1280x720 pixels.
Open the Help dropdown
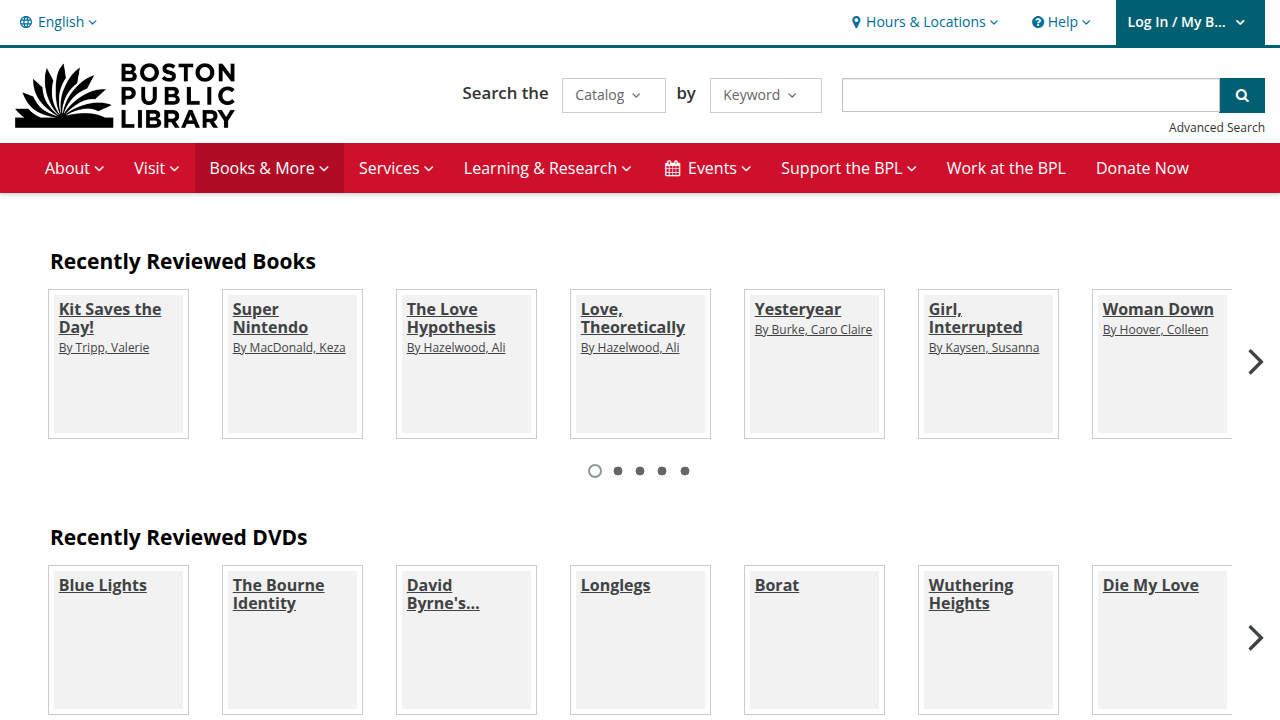1062,22
